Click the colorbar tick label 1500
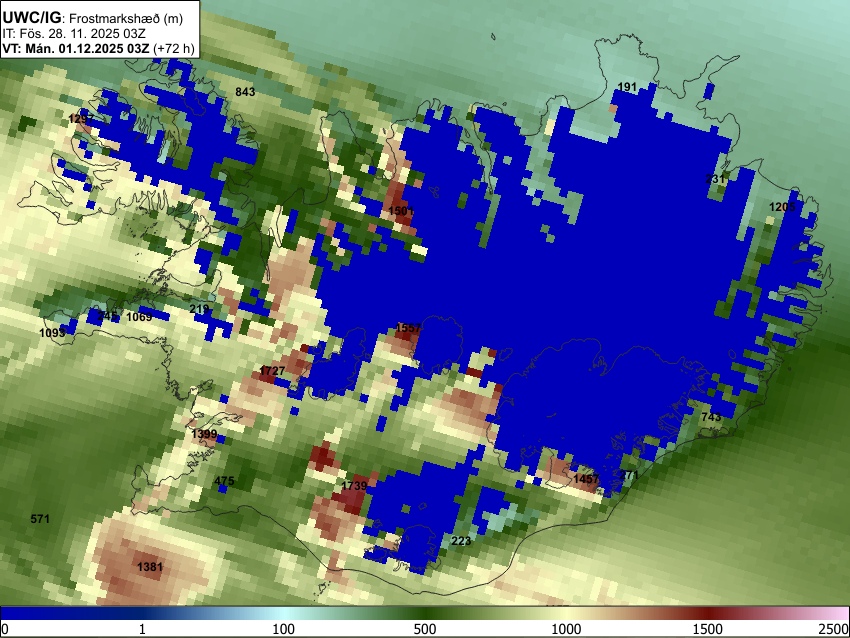 (708, 629)
